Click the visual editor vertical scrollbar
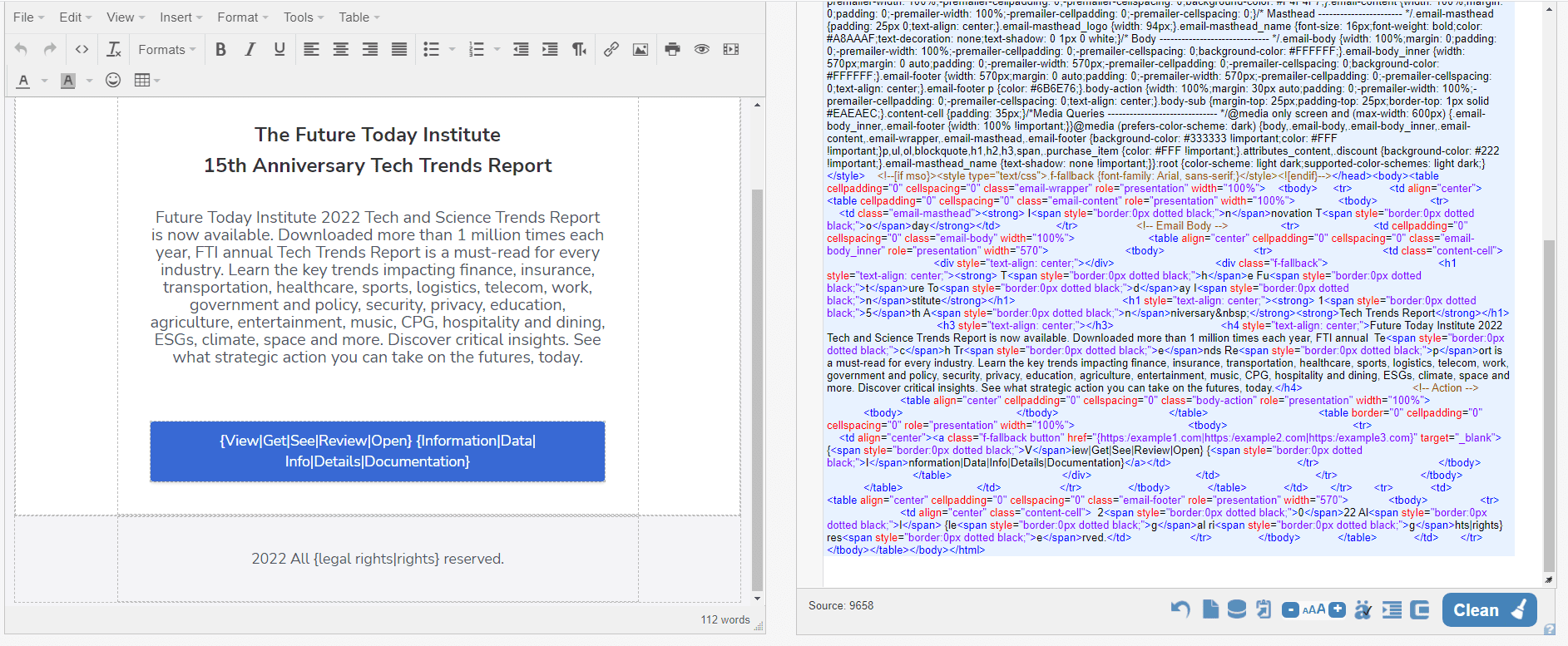This screenshot has width=1568, height=646. [757, 389]
